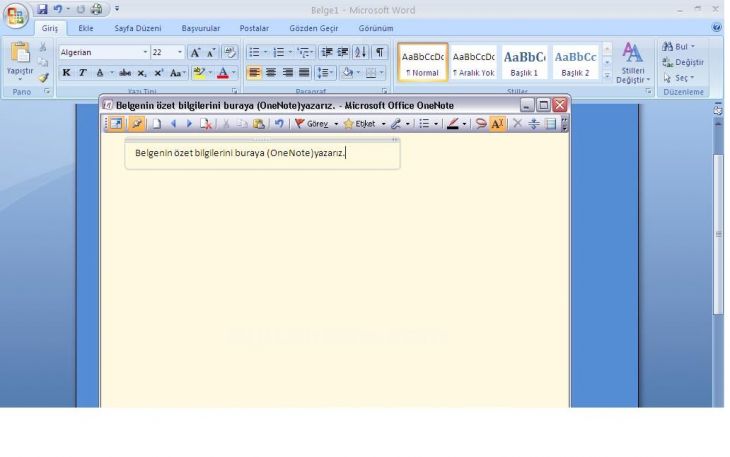Create a new page in OneNote toolbar
730x457 pixels.
(x=157, y=124)
